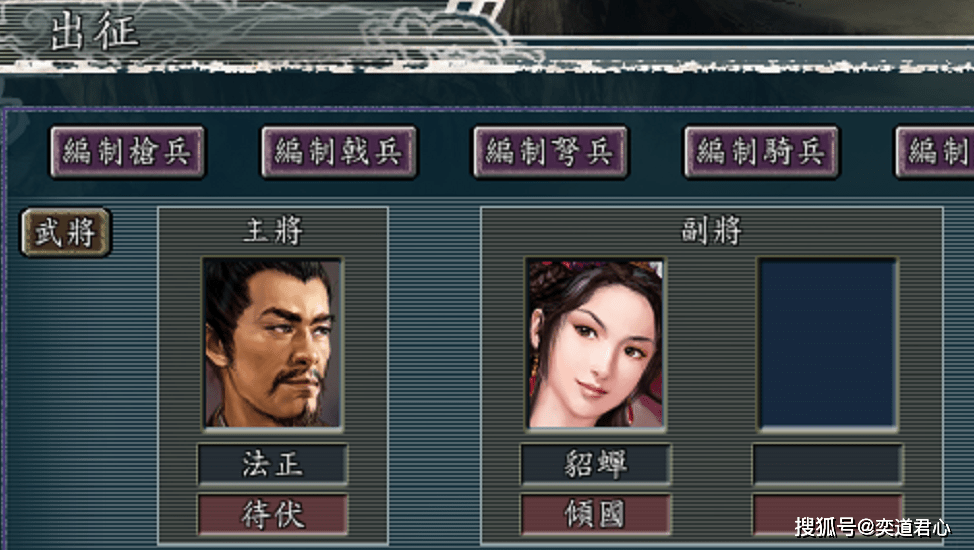Click the 主將 panel header
The image size is (974, 550).
[x=273, y=231]
